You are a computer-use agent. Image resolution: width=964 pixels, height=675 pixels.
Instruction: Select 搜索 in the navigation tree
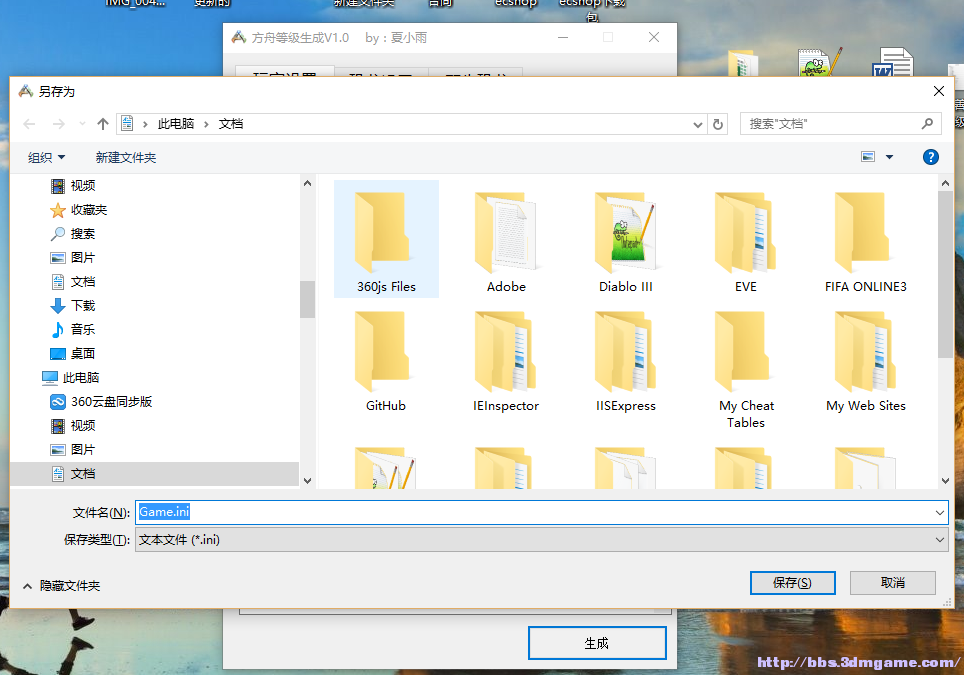pos(73,234)
